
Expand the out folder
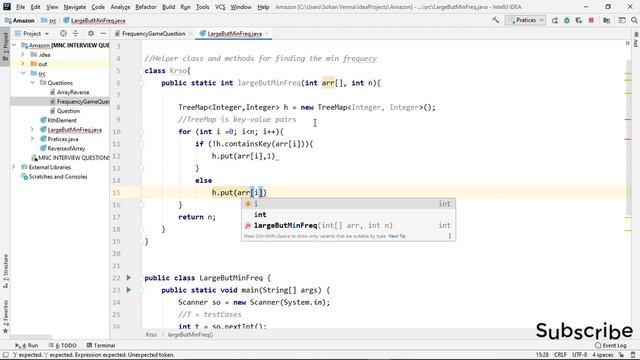coord(23,64)
